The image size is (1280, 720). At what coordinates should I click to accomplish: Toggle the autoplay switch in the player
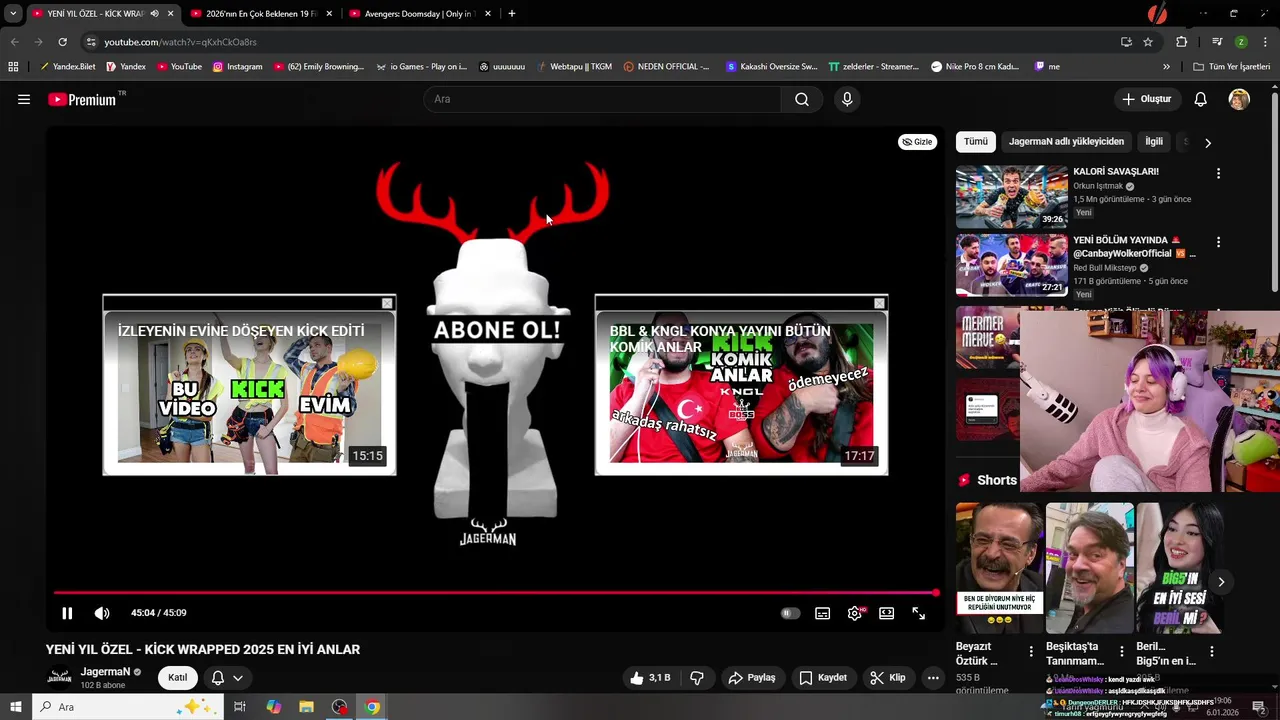[x=790, y=613]
